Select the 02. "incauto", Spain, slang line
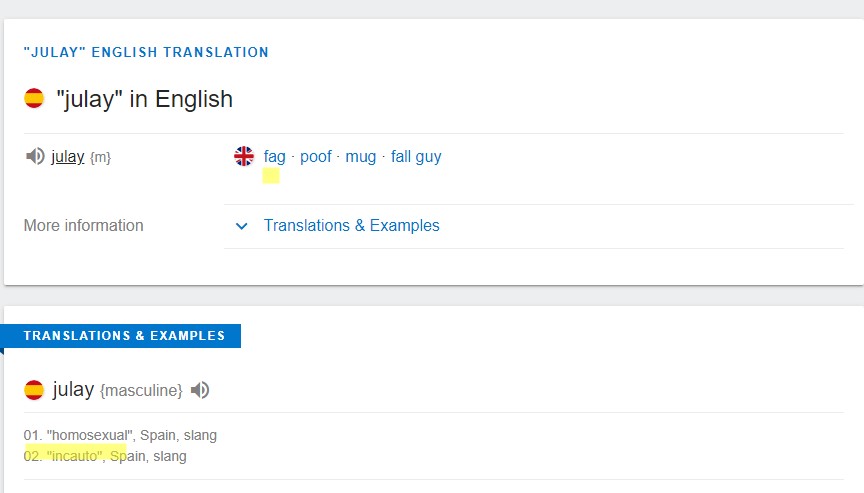The height and width of the screenshot is (493, 864). click(105, 456)
